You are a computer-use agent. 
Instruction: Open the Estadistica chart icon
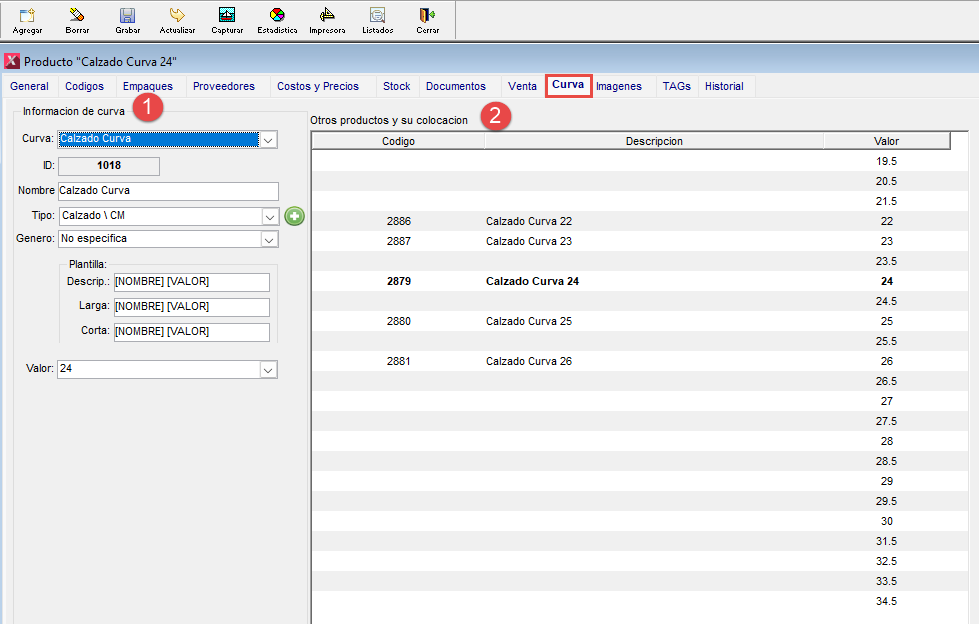click(277, 16)
